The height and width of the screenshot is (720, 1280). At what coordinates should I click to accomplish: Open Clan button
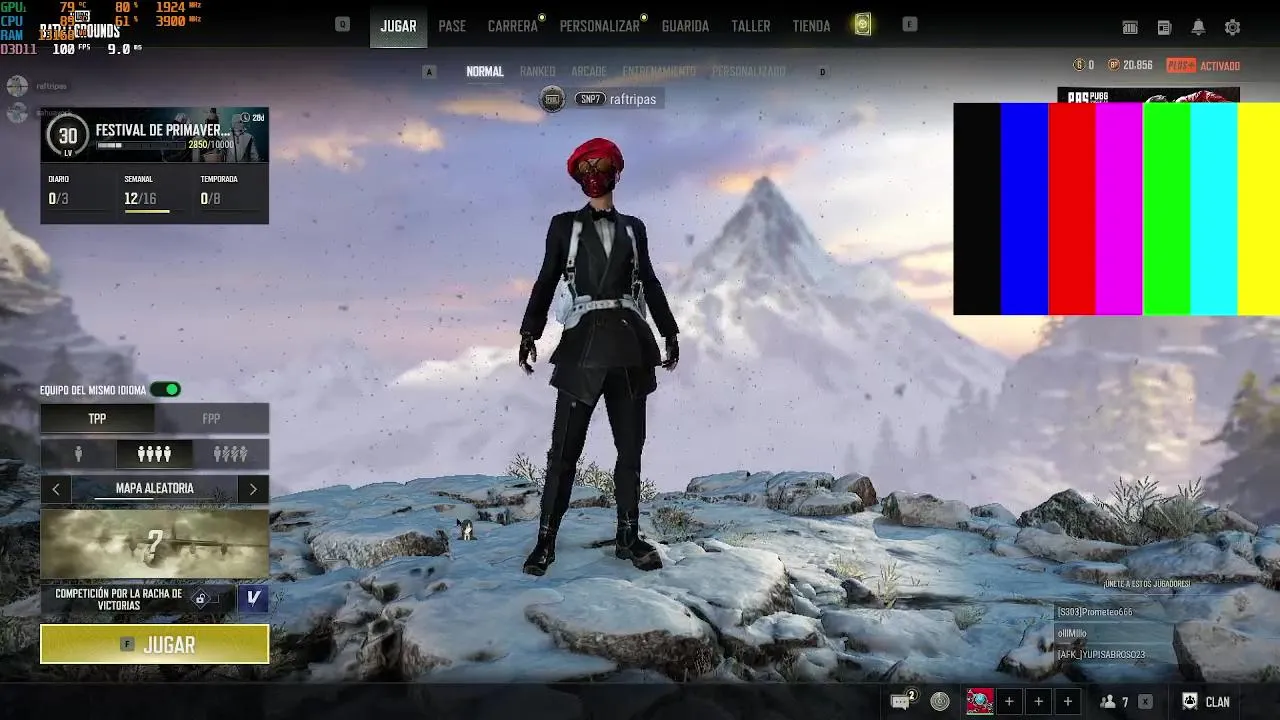point(1206,701)
